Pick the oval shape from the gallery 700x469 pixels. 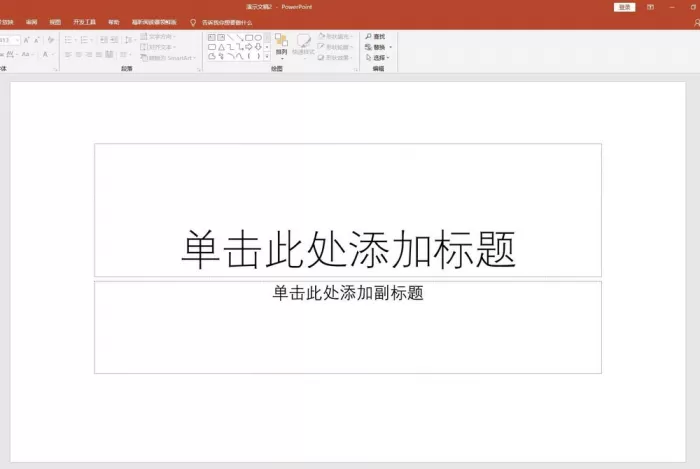(x=258, y=37)
